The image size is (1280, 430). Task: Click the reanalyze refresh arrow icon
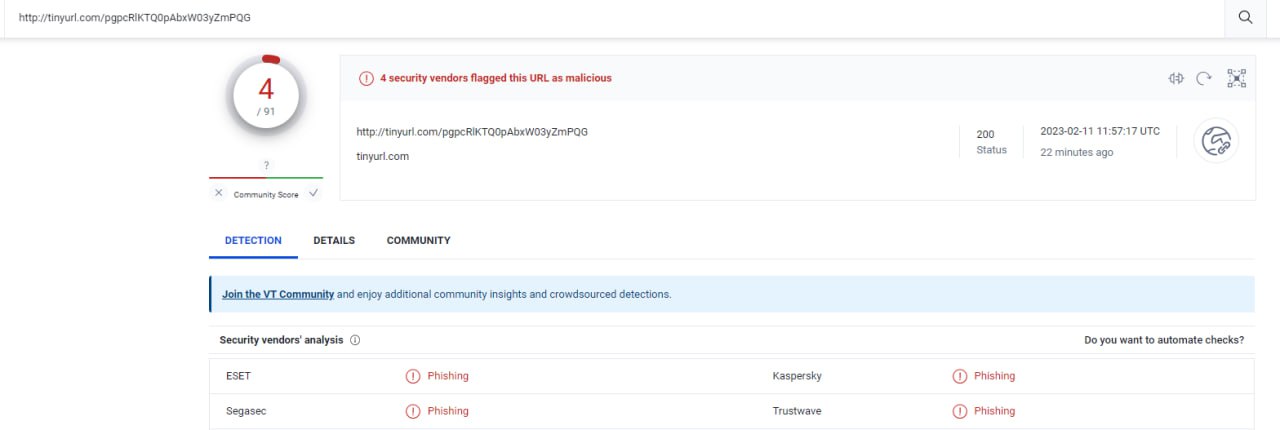click(x=1204, y=78)
